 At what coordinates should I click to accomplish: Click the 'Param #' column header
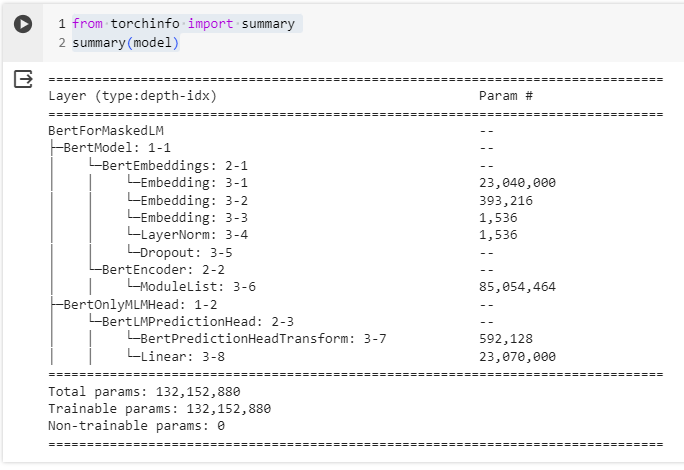tap(506, 95)
